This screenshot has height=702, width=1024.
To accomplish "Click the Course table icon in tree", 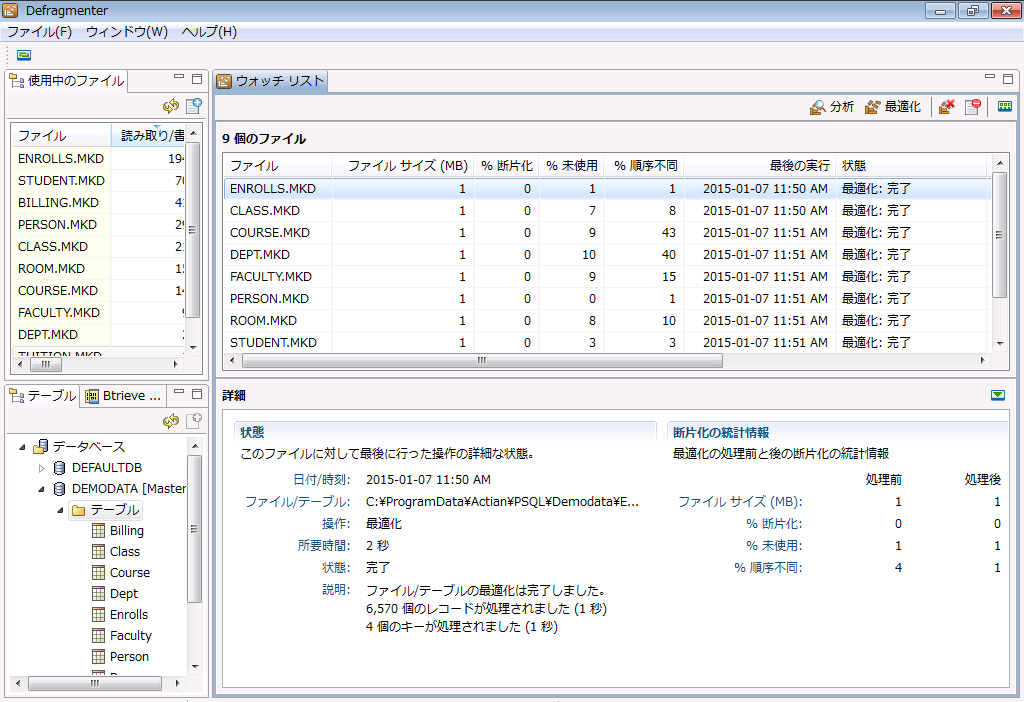I will (x=99, y=573).
